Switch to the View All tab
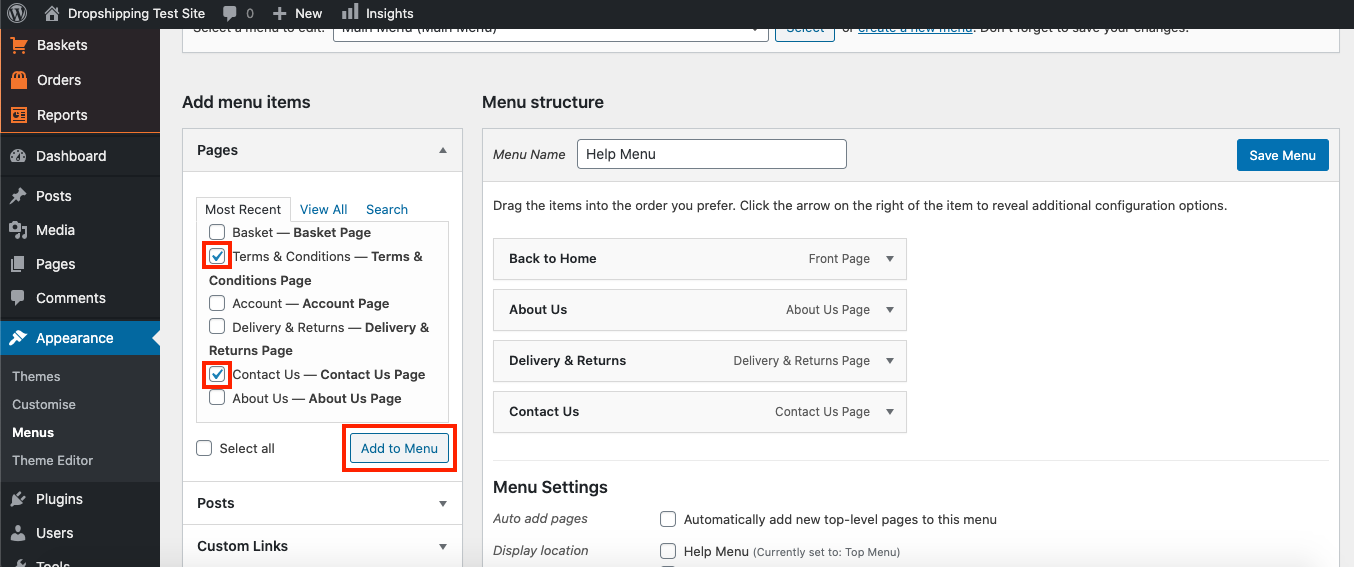1354x567 pixels. coord(323,209)
